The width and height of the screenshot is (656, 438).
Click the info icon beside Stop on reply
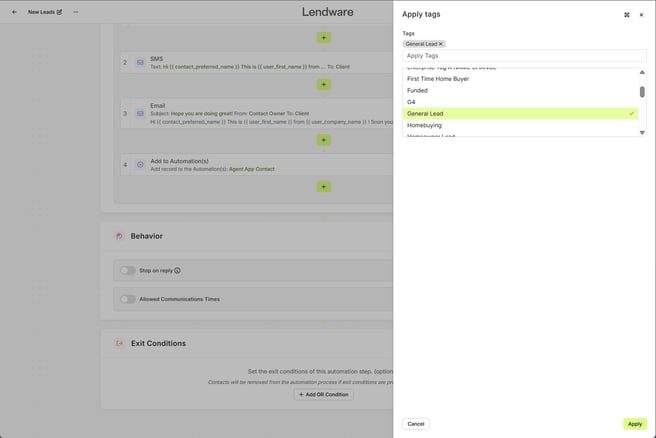[x=177, y=270]
